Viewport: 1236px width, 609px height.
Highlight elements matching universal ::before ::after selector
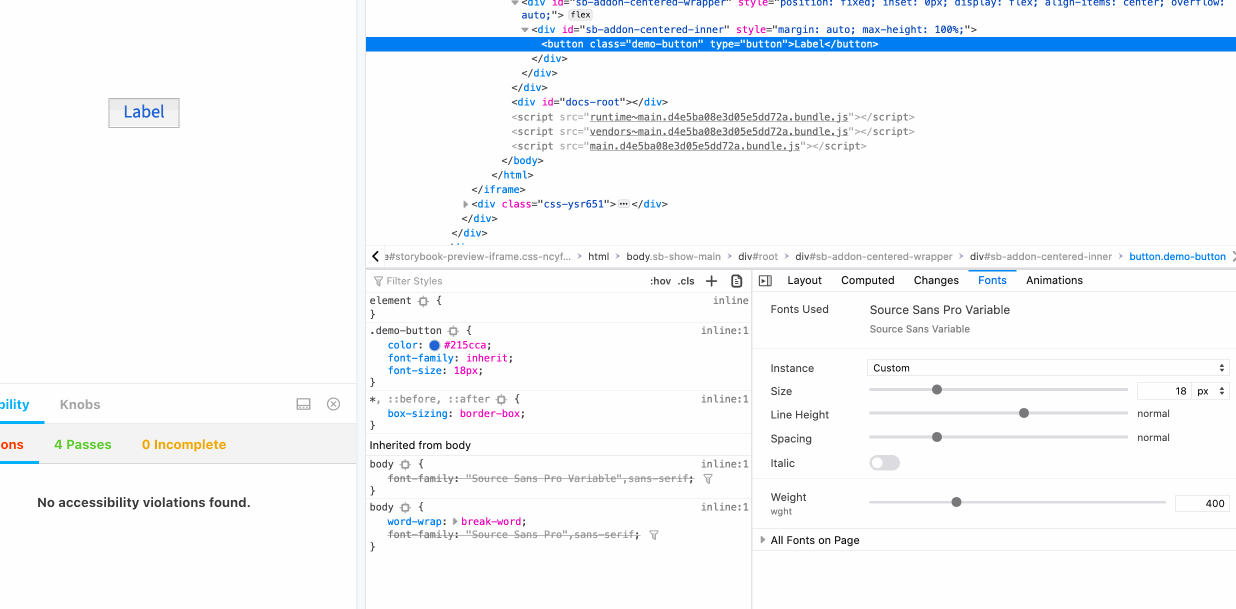pyautogui.click(x=501, y=400)
